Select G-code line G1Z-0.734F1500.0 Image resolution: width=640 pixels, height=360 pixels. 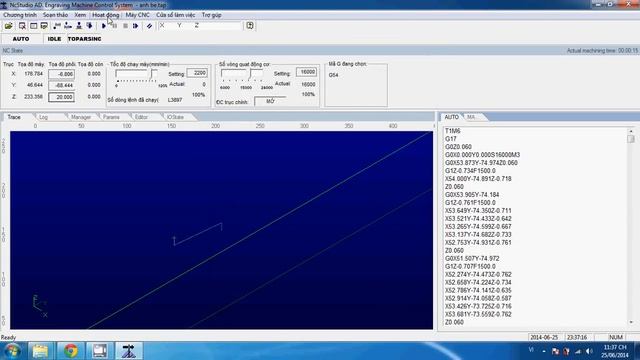click(x=470, y=171)
